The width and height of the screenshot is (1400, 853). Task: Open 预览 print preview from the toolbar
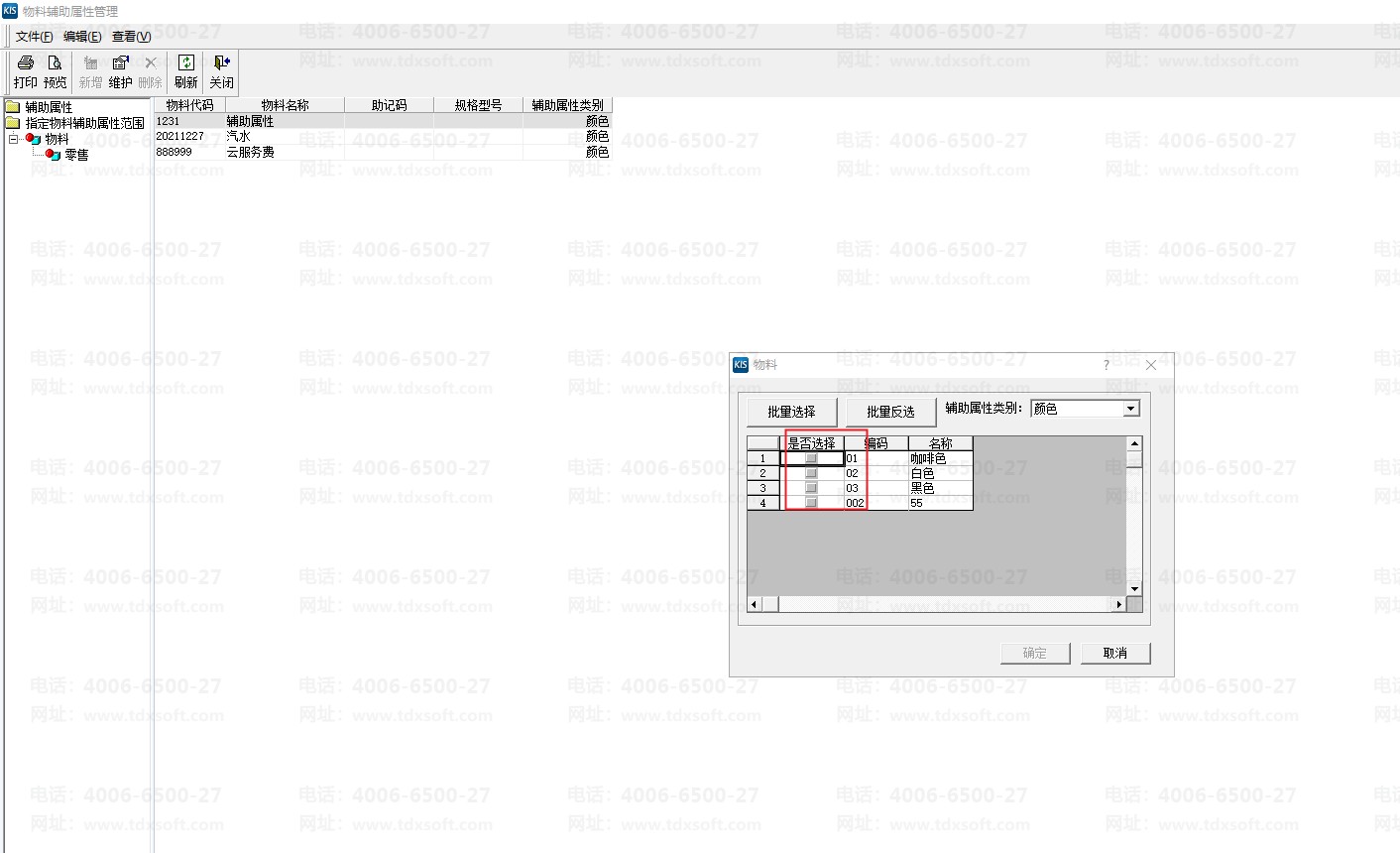click(x=56, y=72)
